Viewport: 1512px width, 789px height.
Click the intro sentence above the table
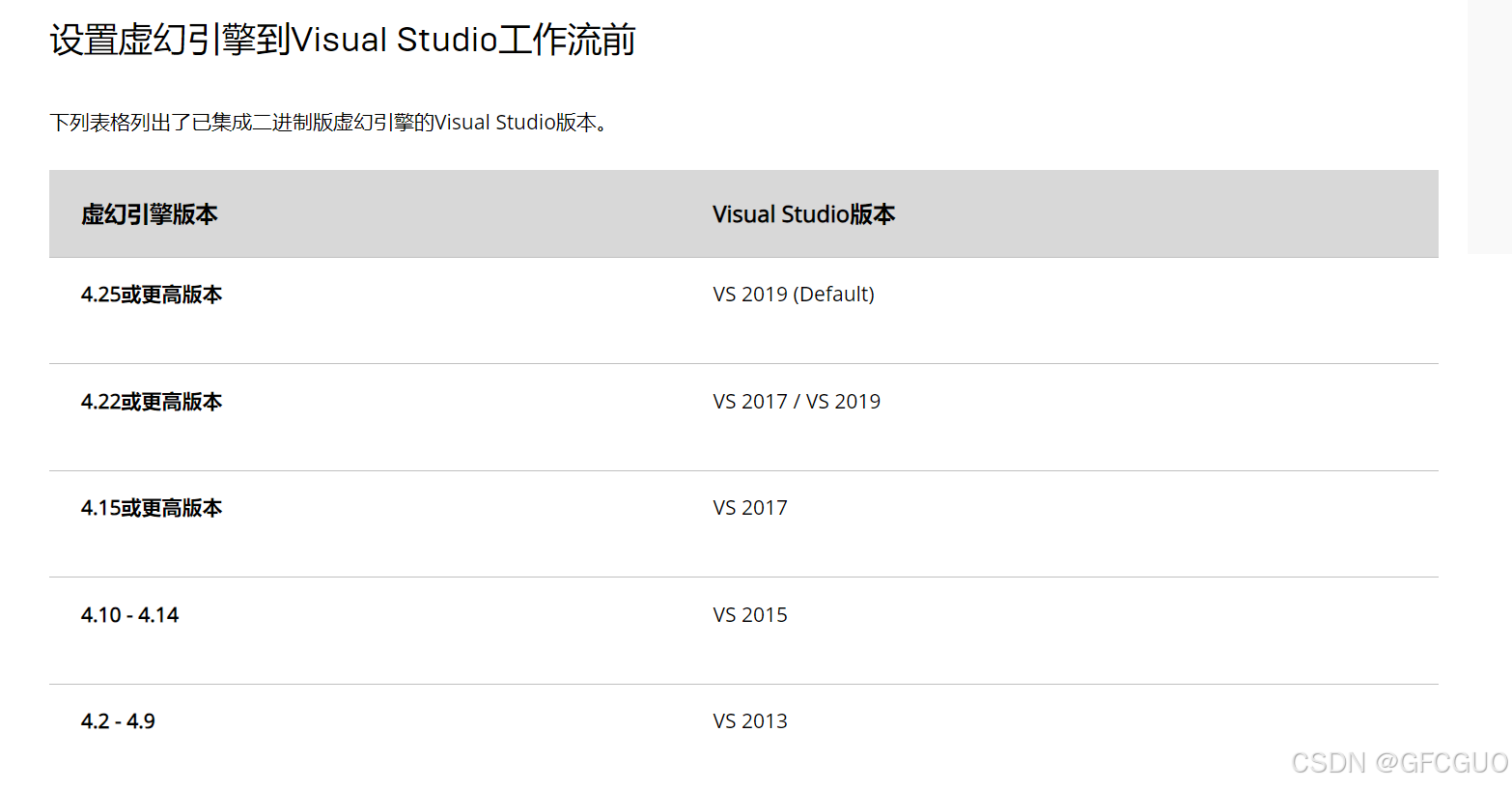pyautogui.click(x=329, y=123)
